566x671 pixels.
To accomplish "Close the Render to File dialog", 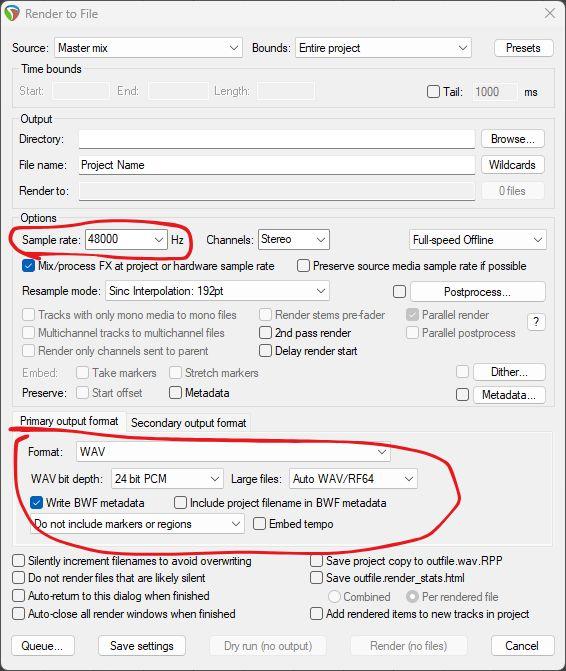I will tap(550, 13).
